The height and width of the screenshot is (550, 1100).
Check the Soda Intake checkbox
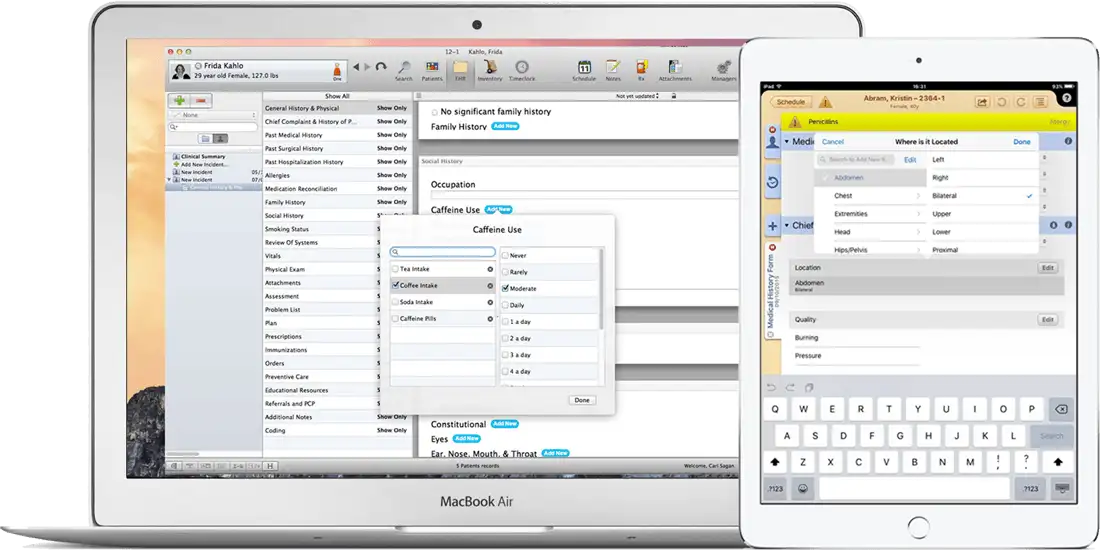tap(396, 302)
